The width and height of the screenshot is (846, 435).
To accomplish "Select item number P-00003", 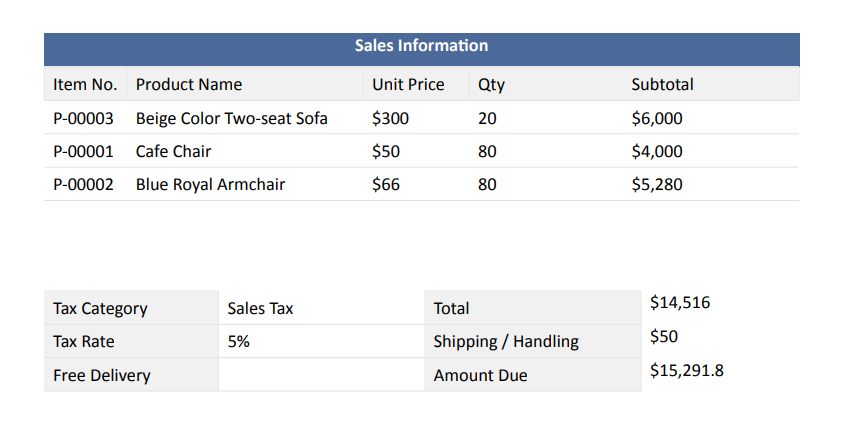I will click(x=83, y=118).
